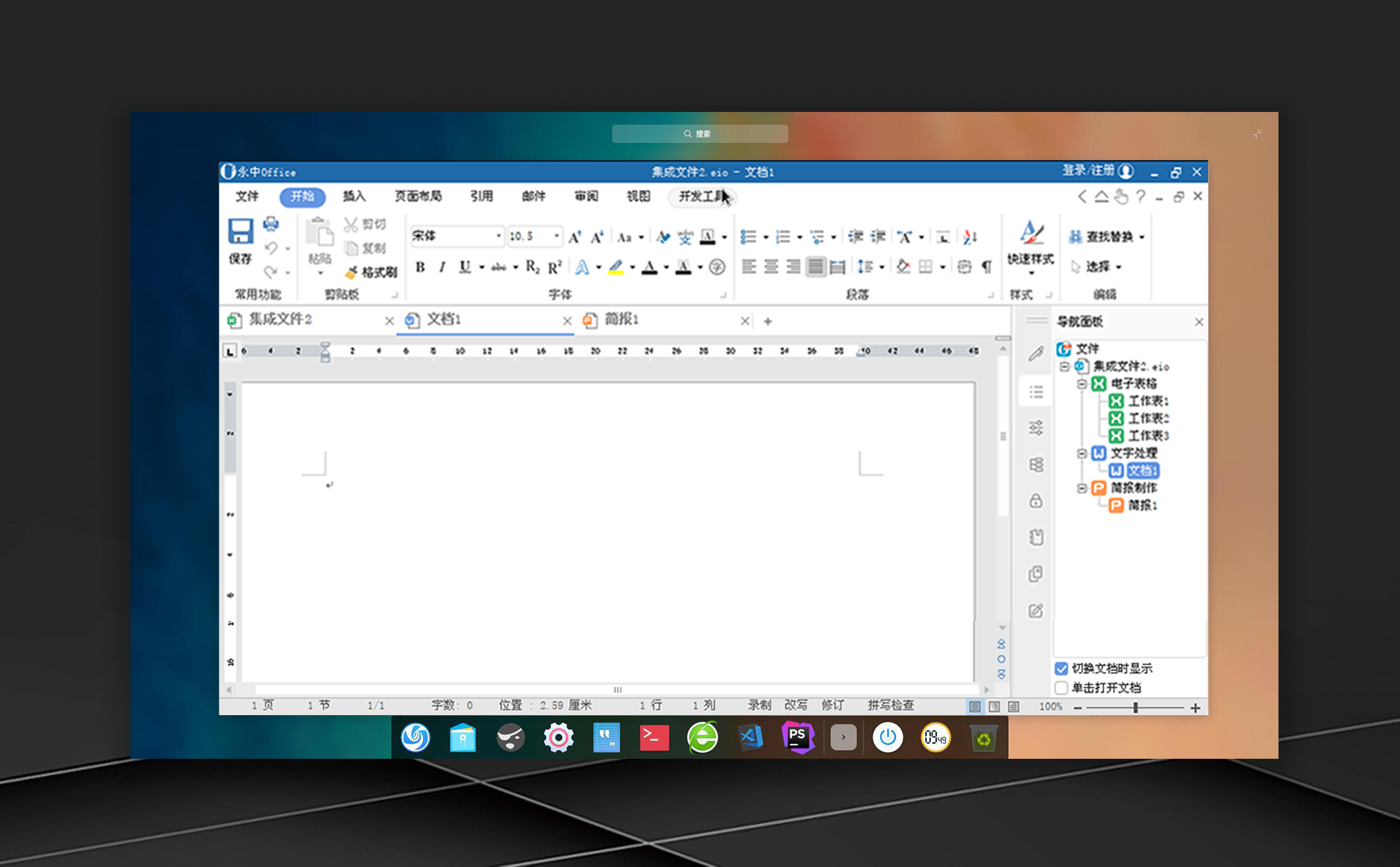Open the trash icon in dock
Image resolution: width=1400 pixels, height=867 pixels.
pyautogui.click(x=983, y=738)
